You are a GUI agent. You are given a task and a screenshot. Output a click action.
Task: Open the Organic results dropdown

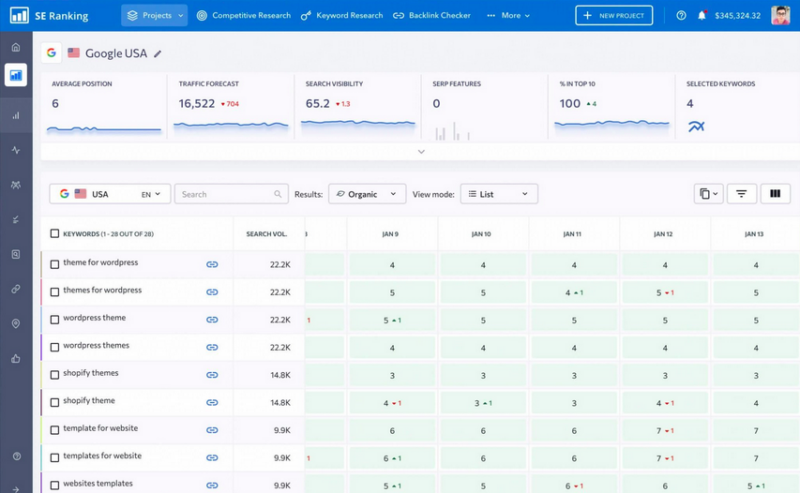pos(367,194)
